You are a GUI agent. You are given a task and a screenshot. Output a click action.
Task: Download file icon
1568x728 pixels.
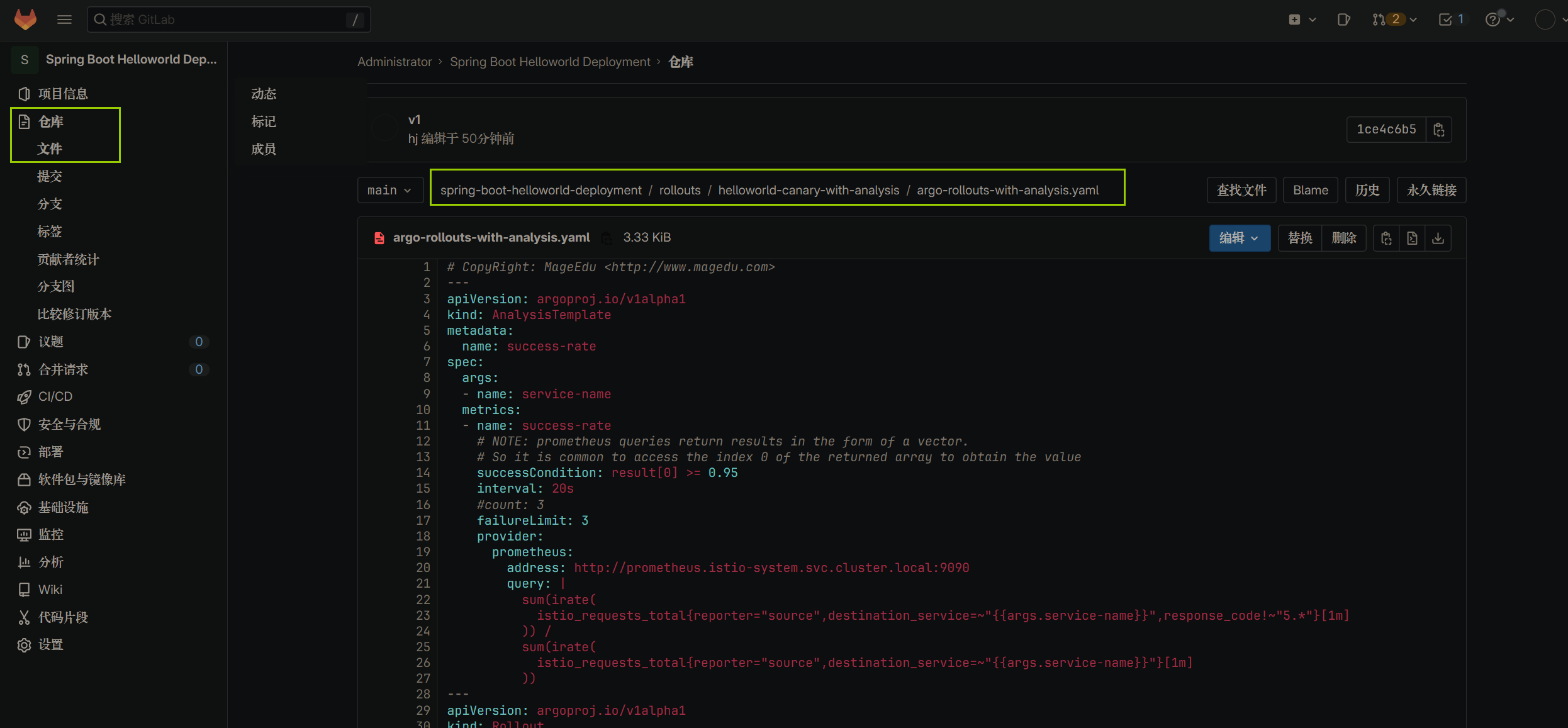point(1438,238)
